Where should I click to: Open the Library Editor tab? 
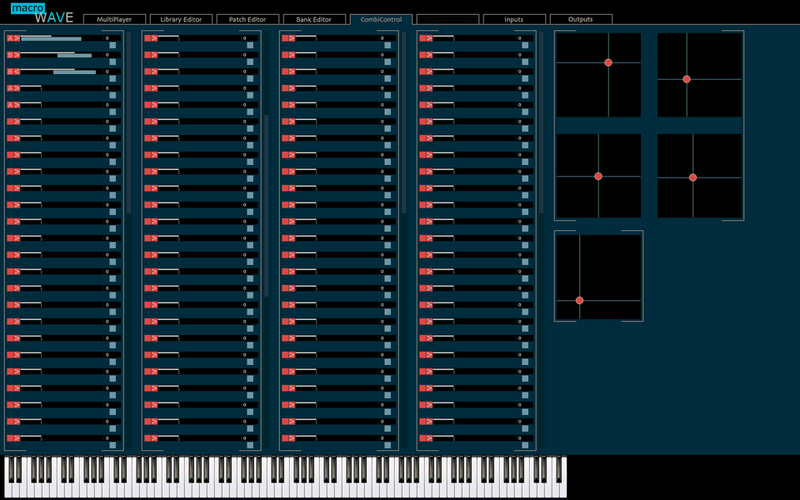181,19
